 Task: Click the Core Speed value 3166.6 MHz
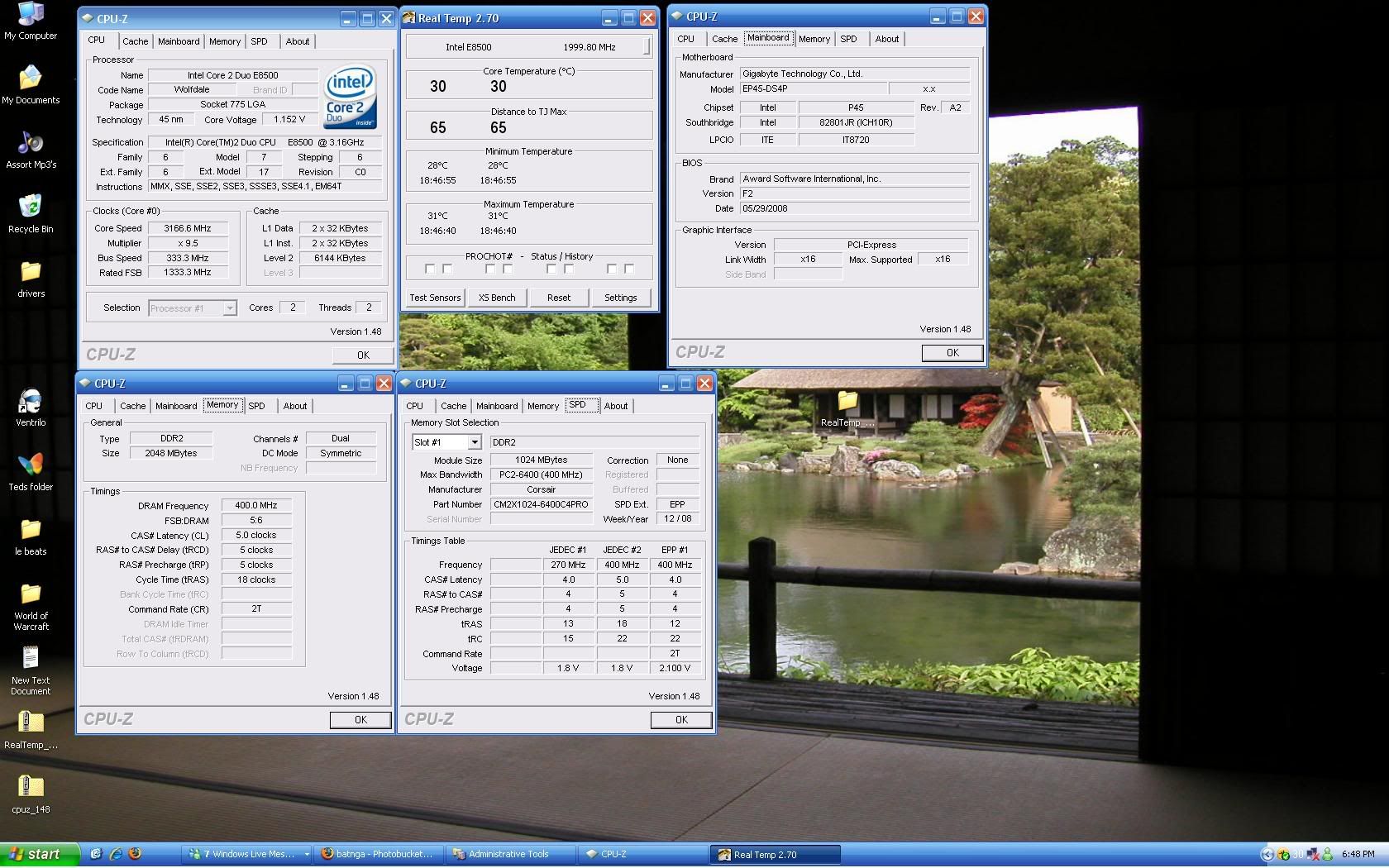pos(188,228)
